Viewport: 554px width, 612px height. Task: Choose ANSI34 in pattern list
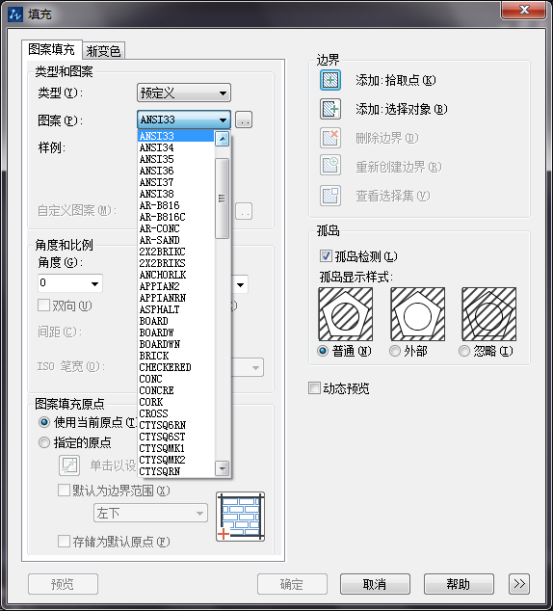click(176, 148)
